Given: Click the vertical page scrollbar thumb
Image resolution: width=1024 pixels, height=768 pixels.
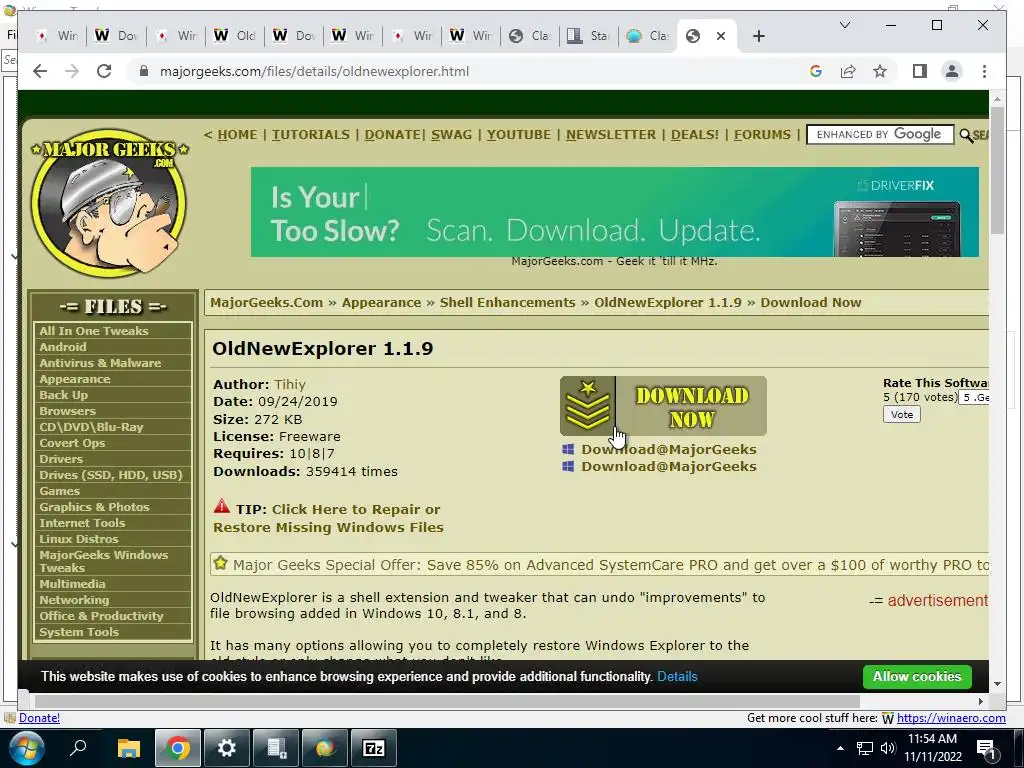Looking at the screenshot, I should click(x=997, y=170).
